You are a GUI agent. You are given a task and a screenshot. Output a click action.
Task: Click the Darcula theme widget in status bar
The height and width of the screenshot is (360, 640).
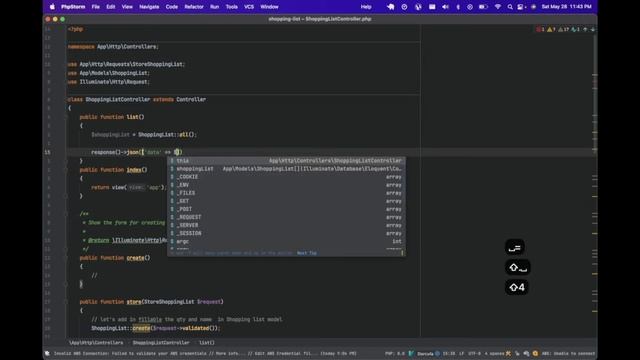[x=424, y=353]
